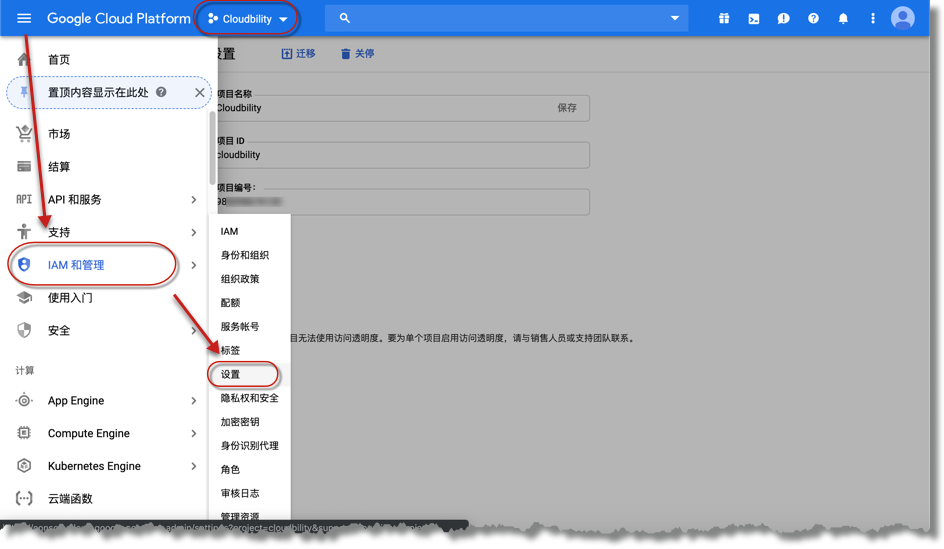
Task: Expand 安全 submenu chevron
Action: [x=193, y=330]
